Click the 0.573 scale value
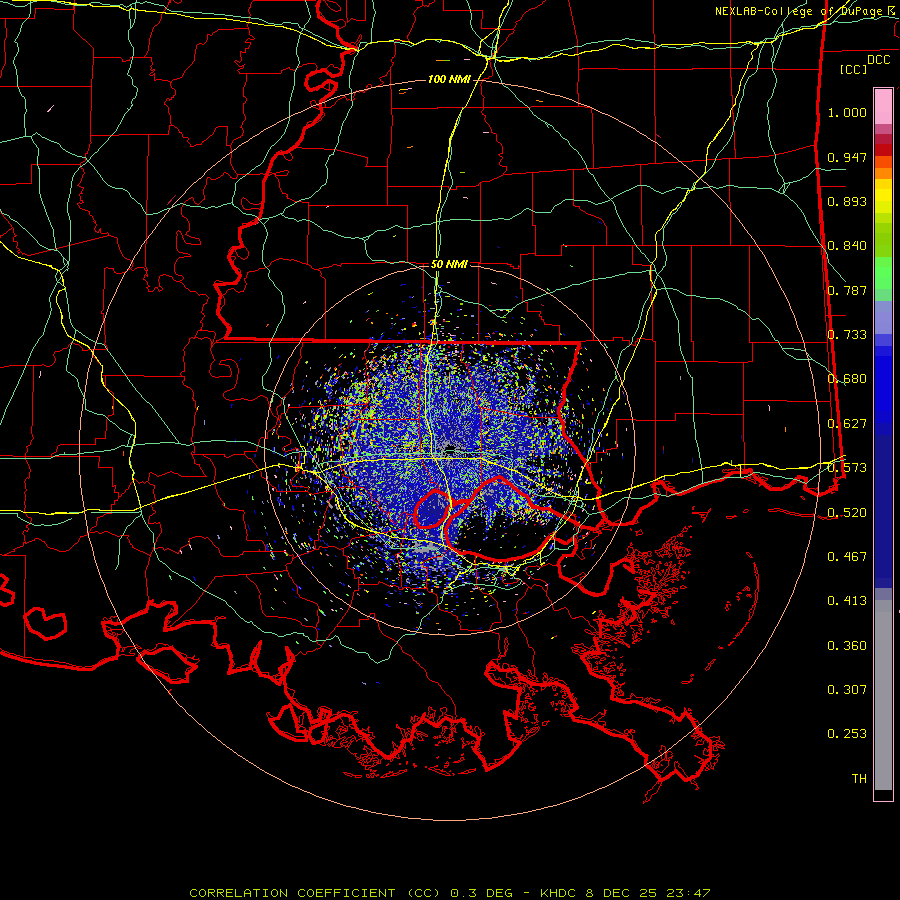Viewport: 900px width, 900px height. click(847, 468)
